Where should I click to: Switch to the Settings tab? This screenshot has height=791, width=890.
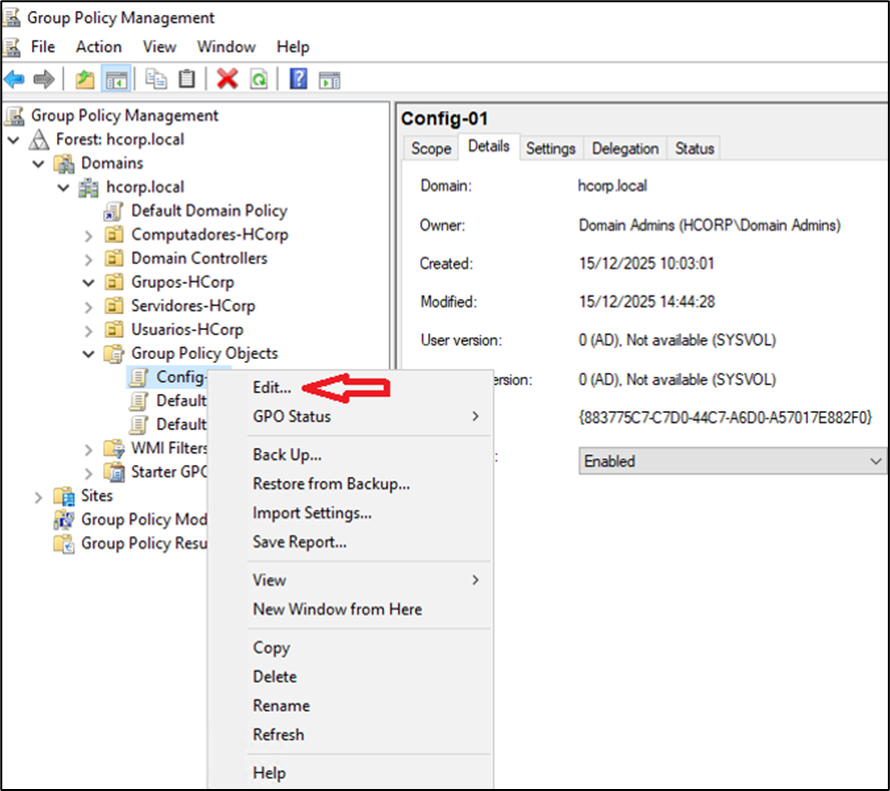tap(550, 148)
